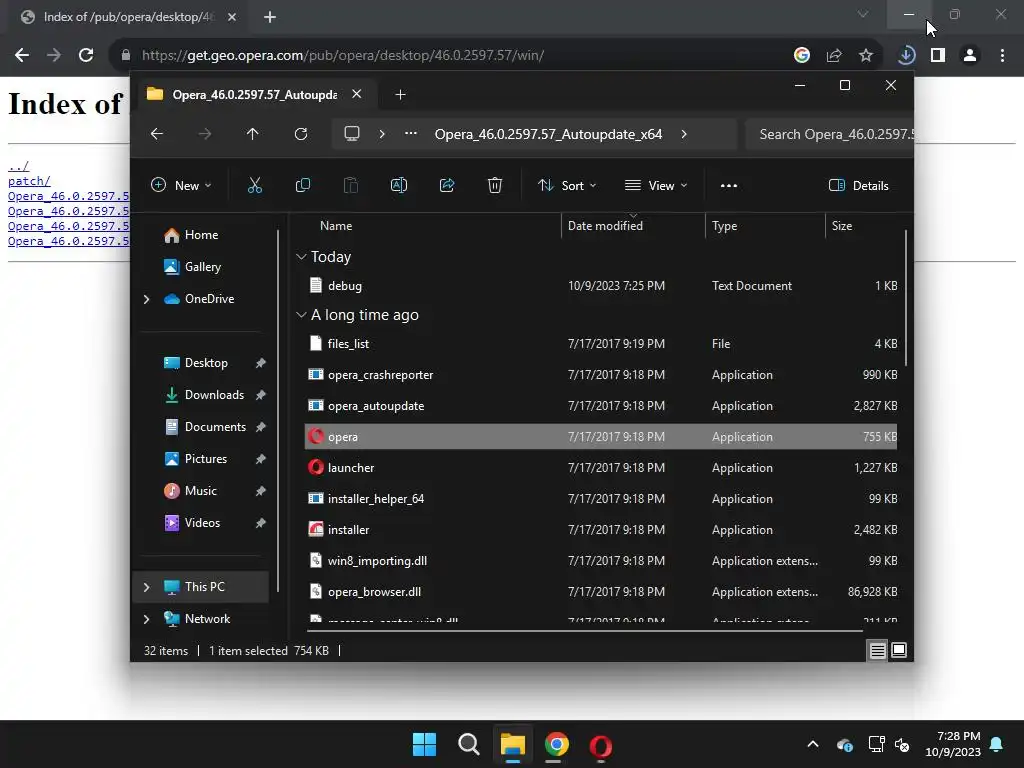Open taskbar Search
Image resolution: width=1024 pixels, height=768 pixels.
pos(469,744)
